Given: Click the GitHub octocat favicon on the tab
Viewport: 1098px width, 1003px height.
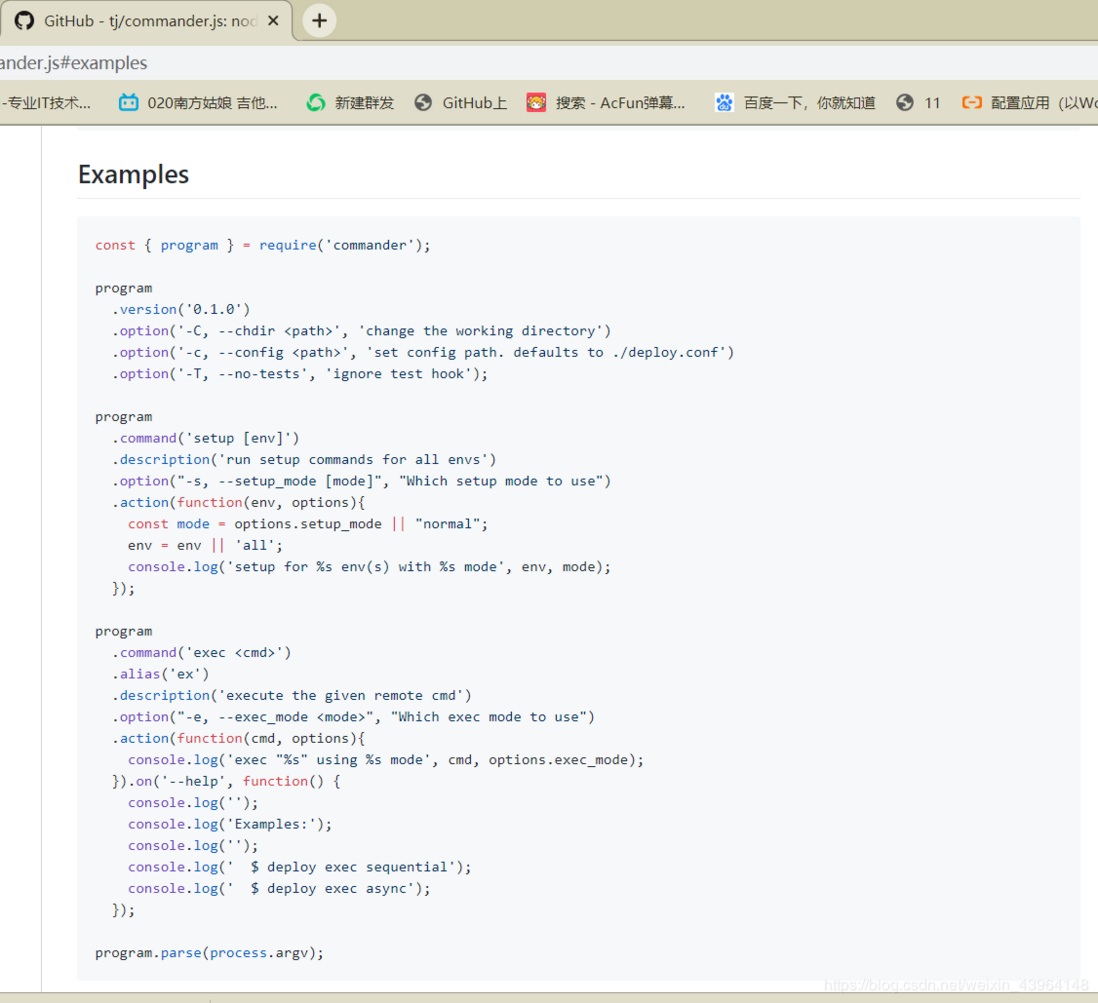Looking at the screenshot, I should click(x=25, y=21).
